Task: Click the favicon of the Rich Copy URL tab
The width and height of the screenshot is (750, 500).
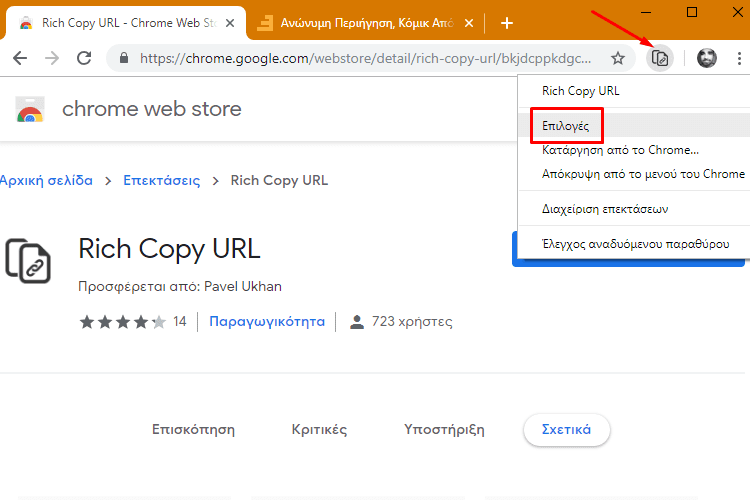Action: pos(26,23)
